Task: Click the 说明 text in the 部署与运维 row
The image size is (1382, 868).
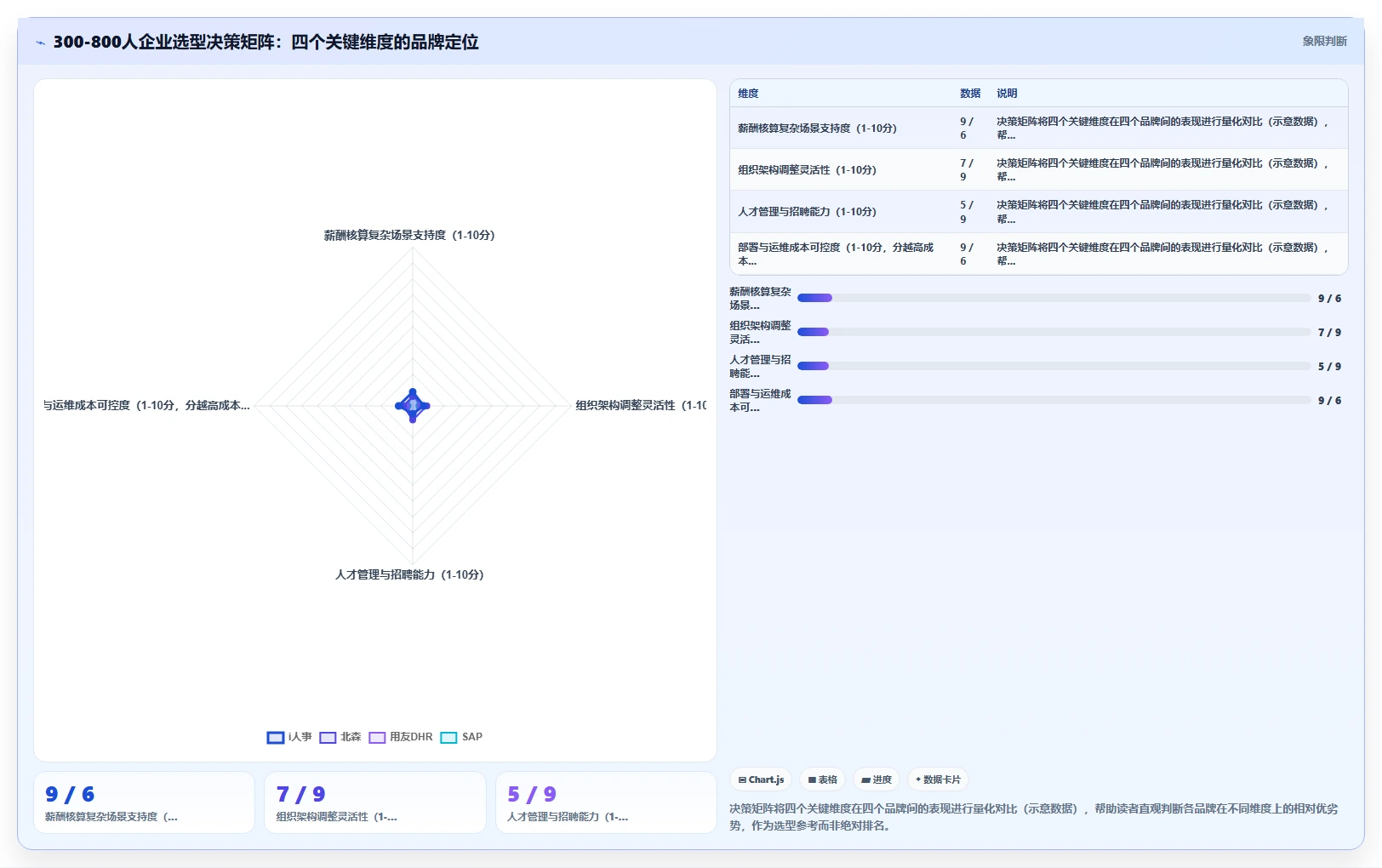Action: (x=1163, y=254)
